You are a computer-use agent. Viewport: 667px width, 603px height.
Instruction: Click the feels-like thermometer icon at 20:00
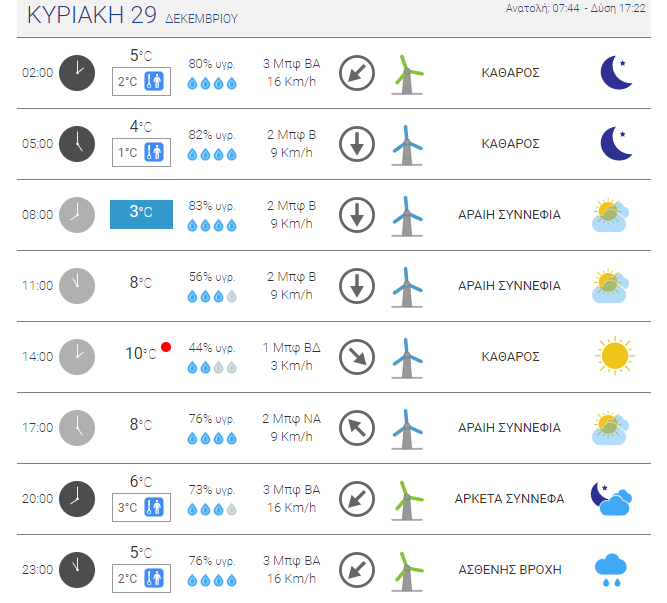tap(154, 507)
